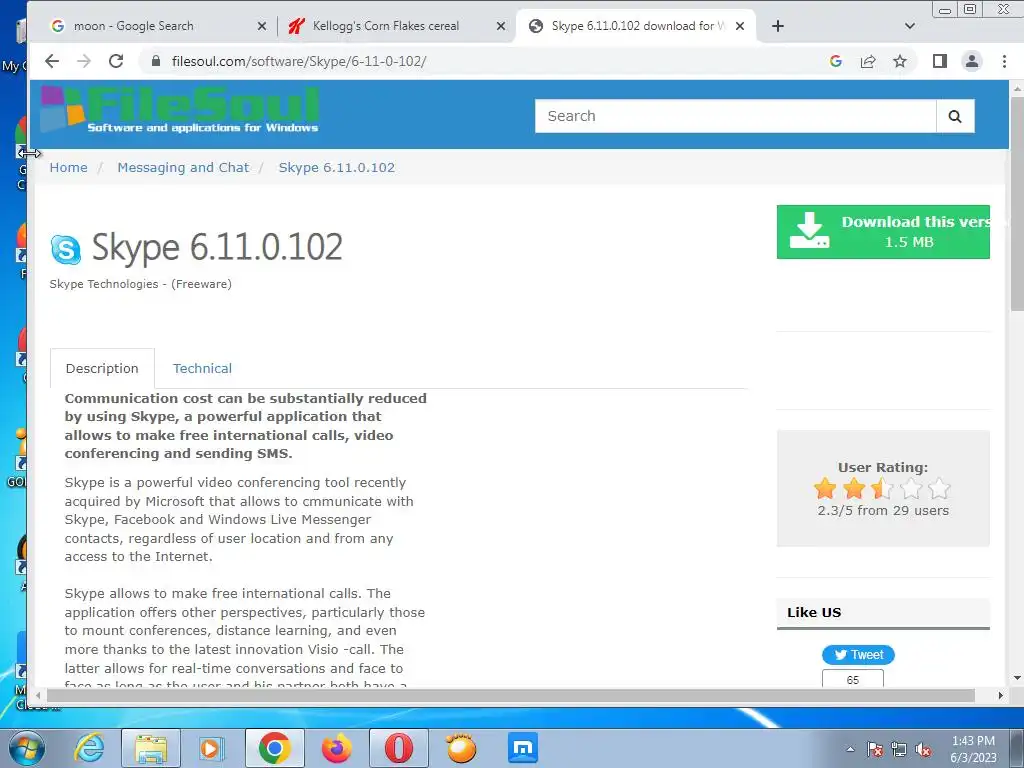
Task: Open Maxthon browser from taskbar
Action: (x=523, y=748)
